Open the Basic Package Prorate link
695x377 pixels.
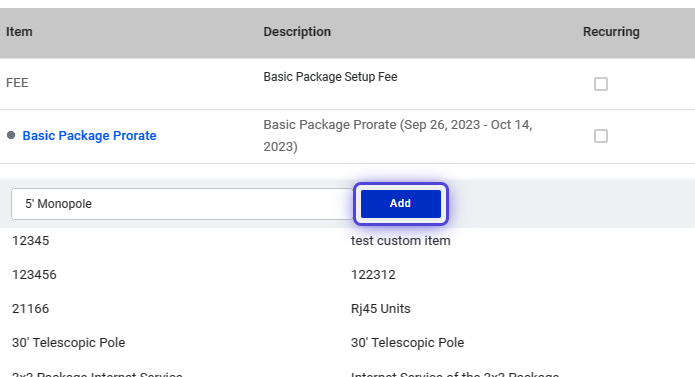pos(90,136)
